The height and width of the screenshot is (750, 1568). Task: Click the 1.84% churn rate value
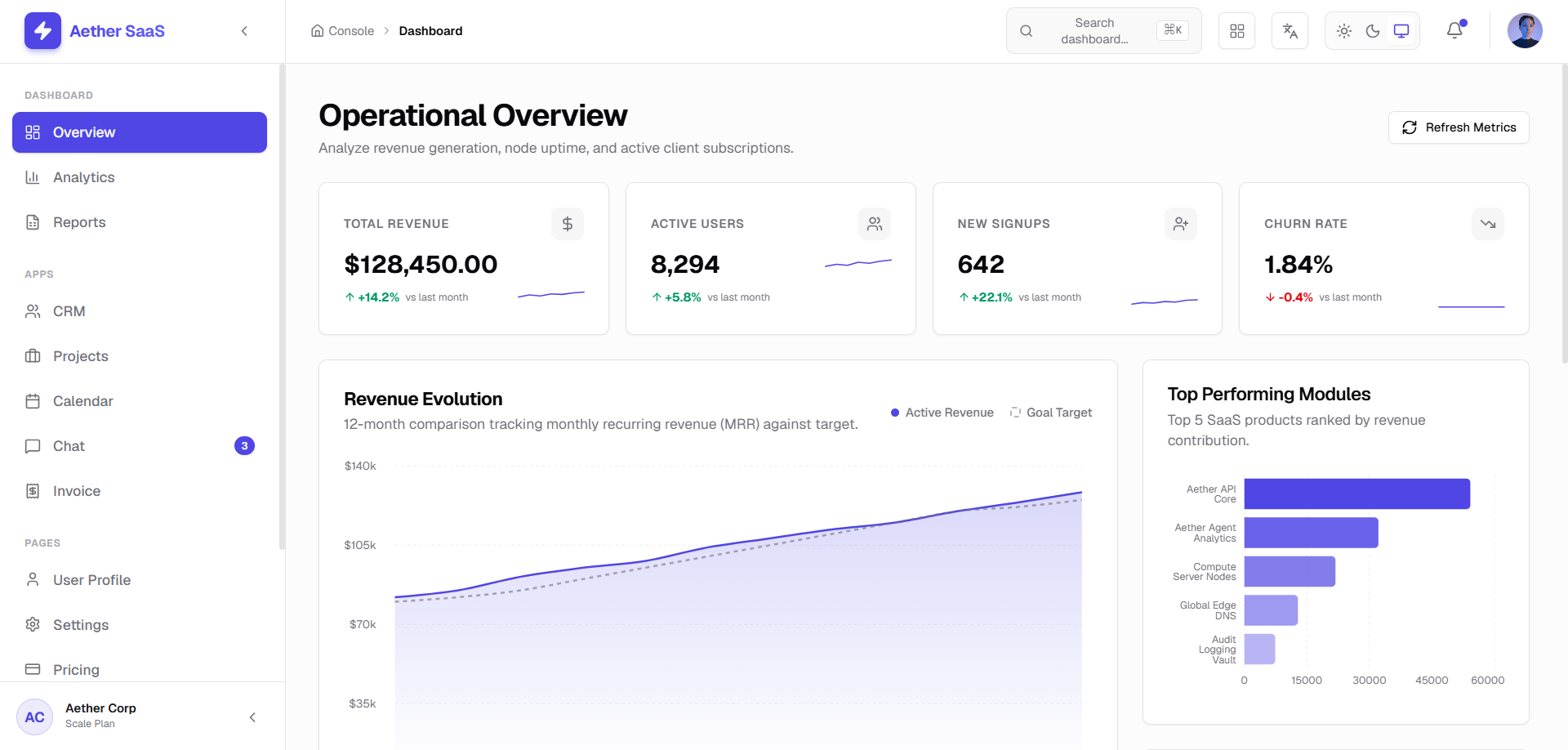pos(1298,265)
